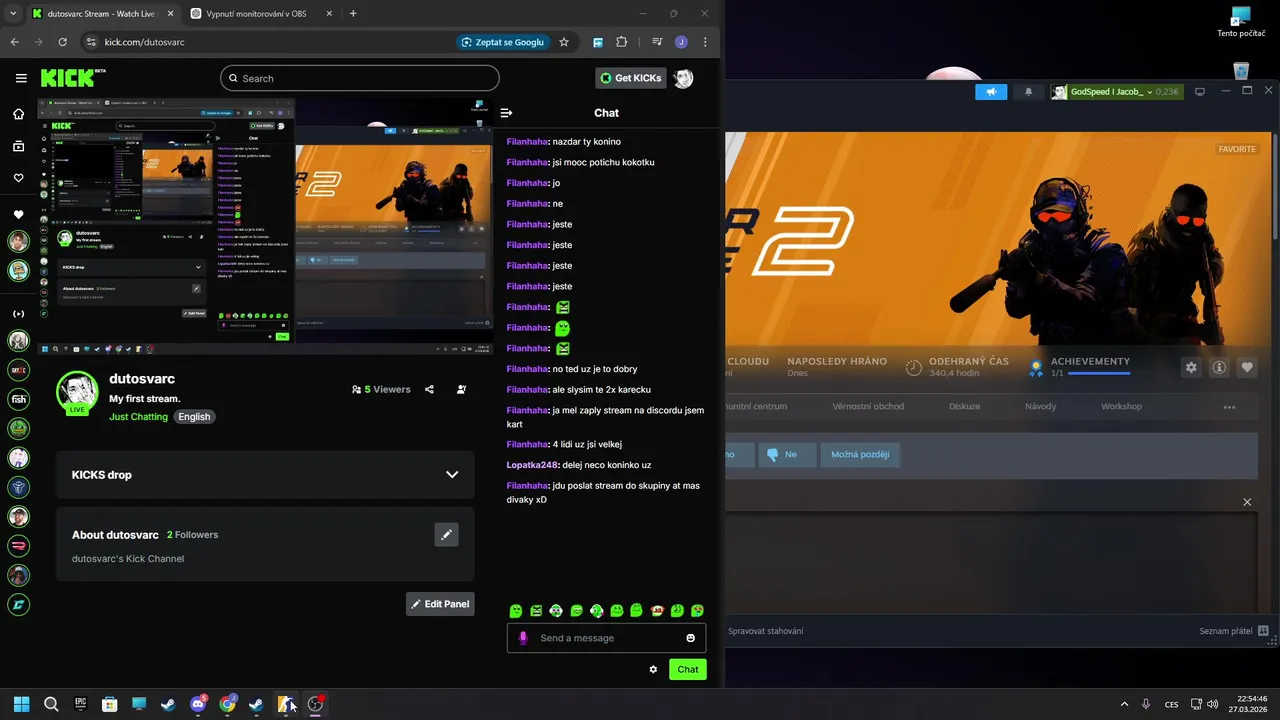Open Návody tab in Steam
Image resolution: width=1280 pixels, height=720 pixels.
(1040, 406)
